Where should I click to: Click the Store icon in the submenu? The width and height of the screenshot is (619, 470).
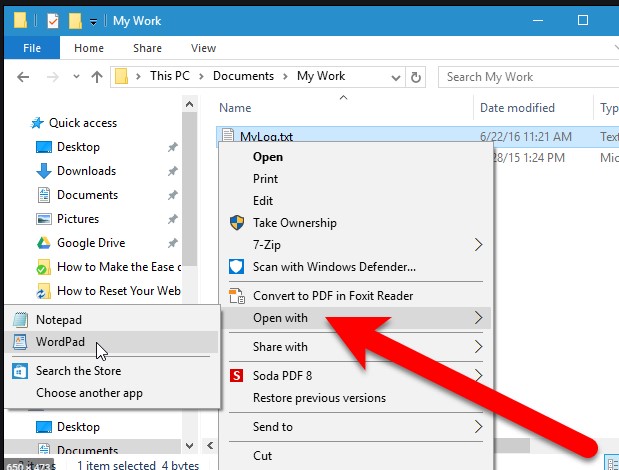[x=20, y=371]
